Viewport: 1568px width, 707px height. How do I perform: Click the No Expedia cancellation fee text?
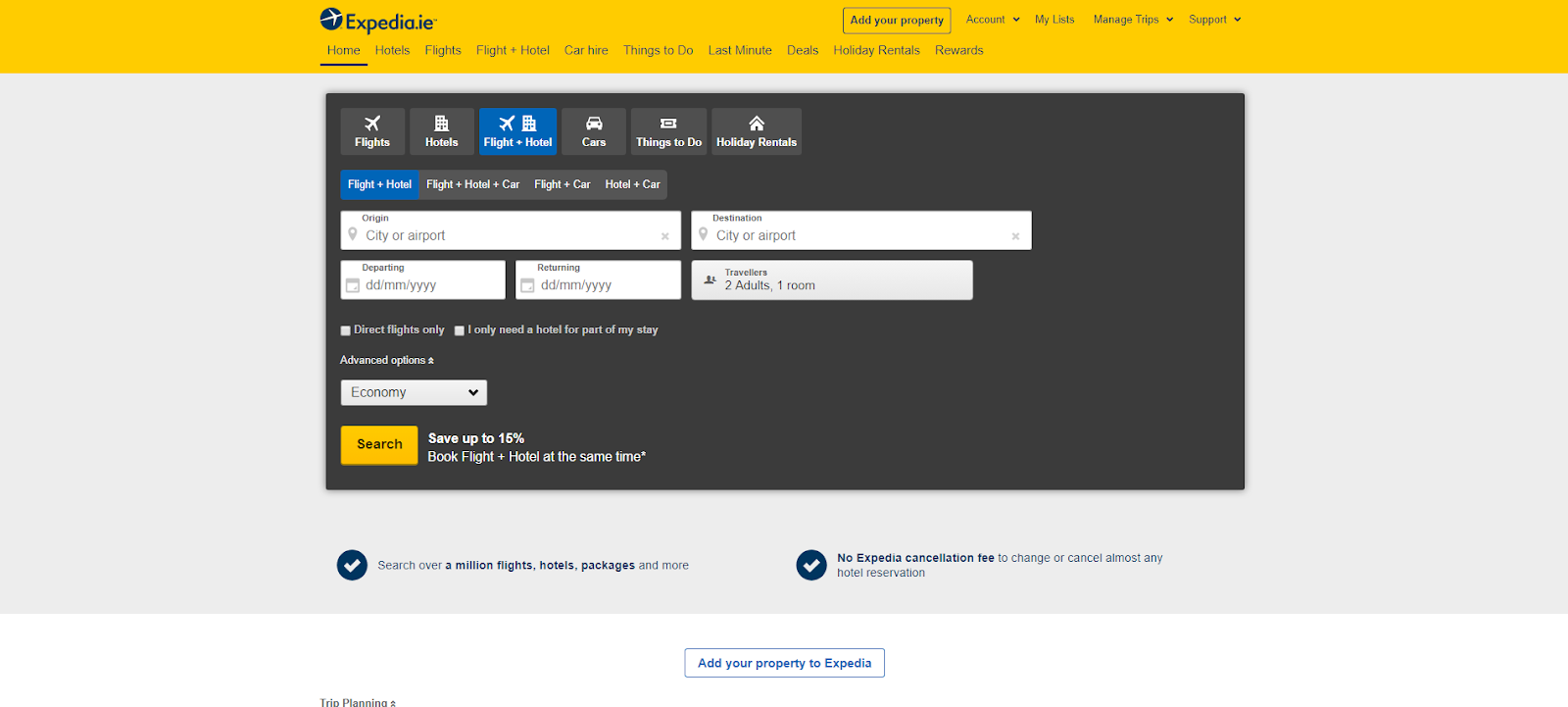pos(915,558)
